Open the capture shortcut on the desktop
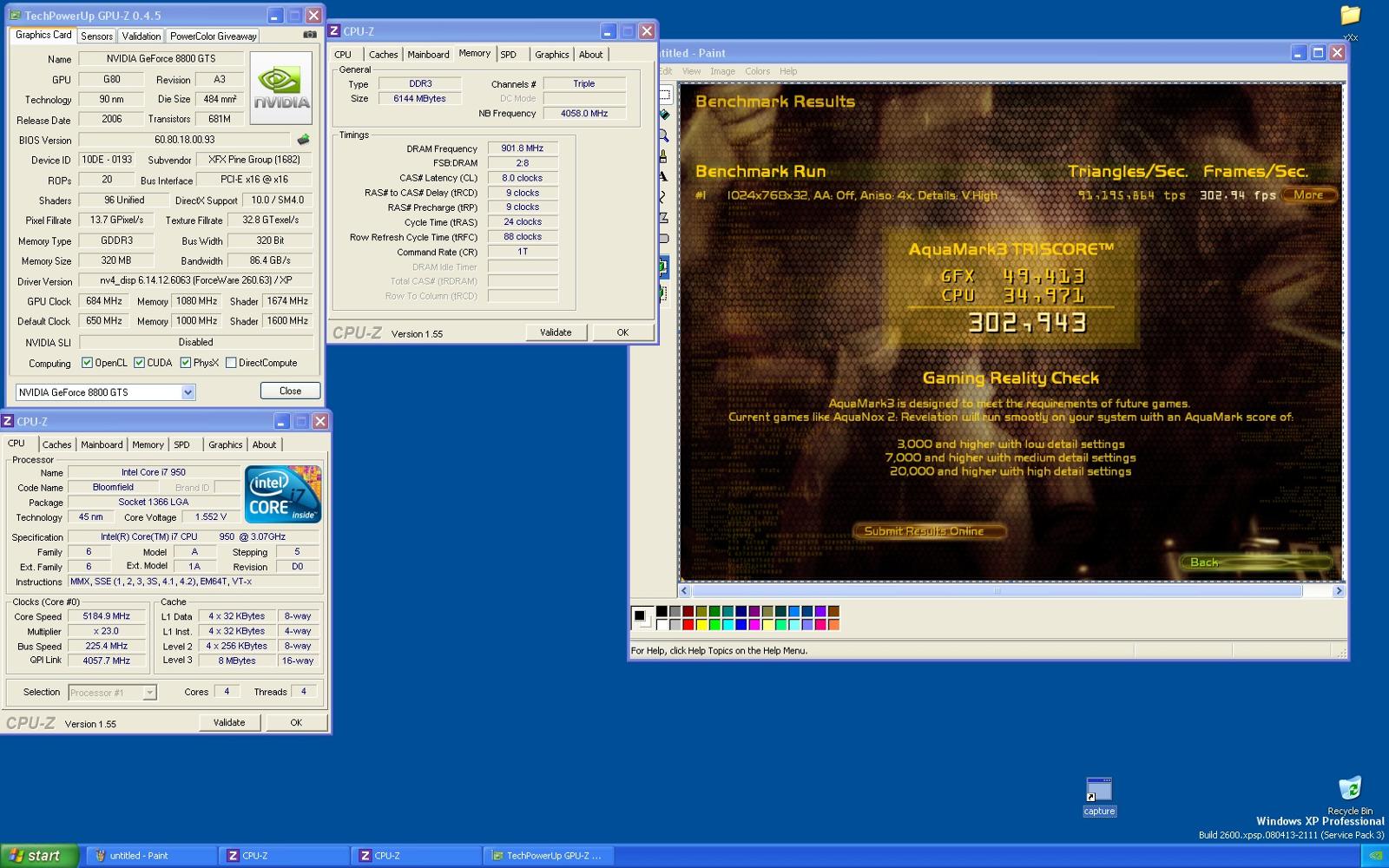The height and width of the screenshot is (868, 1389). [x=1099, y=797]
